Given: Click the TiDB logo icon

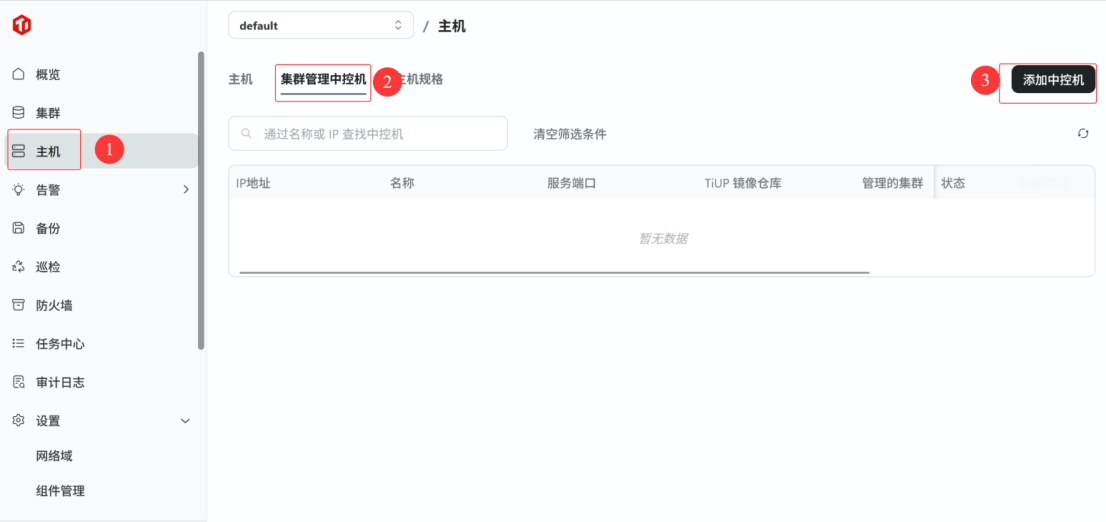Looking at the screenshot, I should [x=21, y=25].
